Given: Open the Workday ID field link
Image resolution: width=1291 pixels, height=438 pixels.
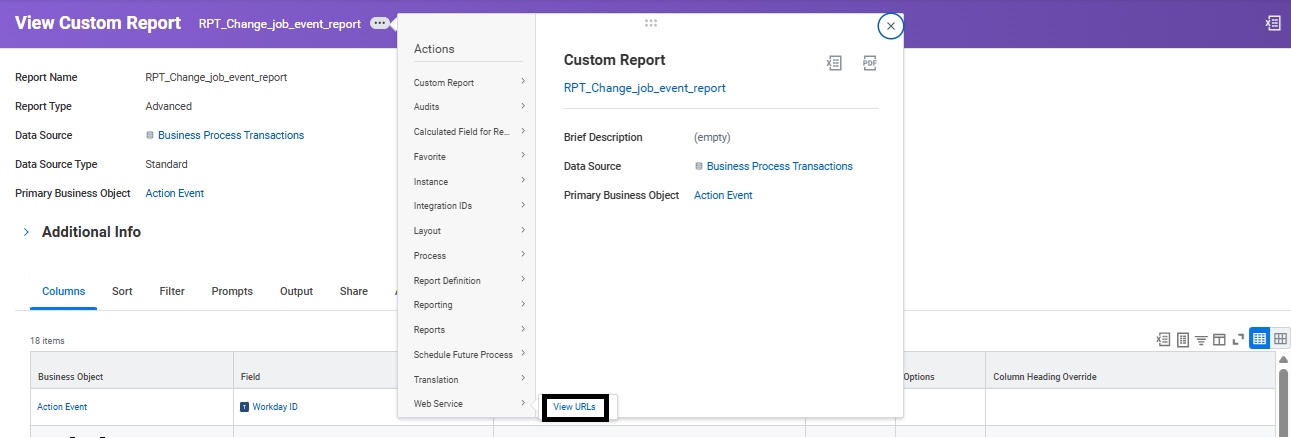Looking at the screenshot, I should (x=275, y=407).
